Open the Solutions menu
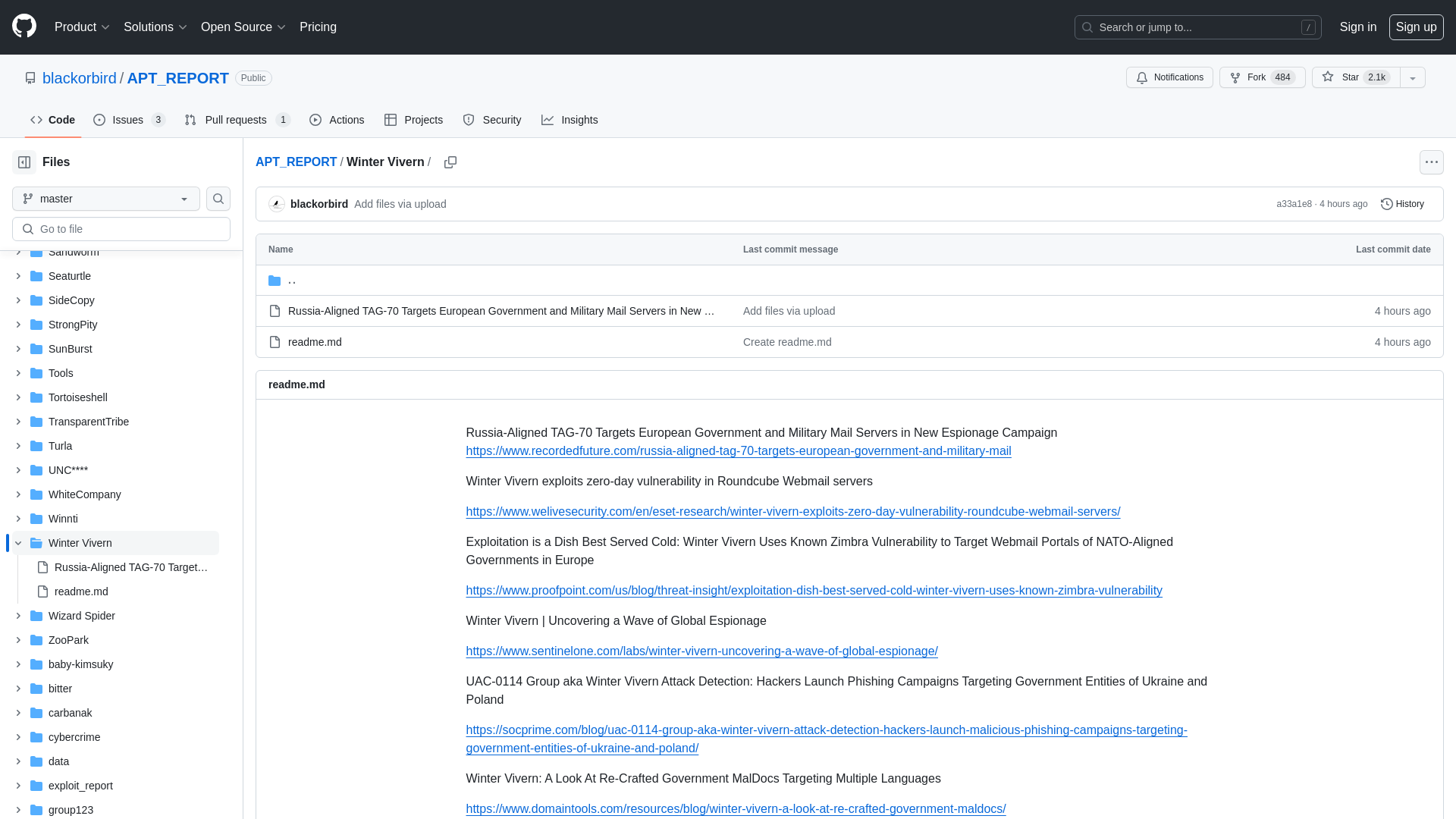The image size is (1456, 819). [x=155, y=27]
